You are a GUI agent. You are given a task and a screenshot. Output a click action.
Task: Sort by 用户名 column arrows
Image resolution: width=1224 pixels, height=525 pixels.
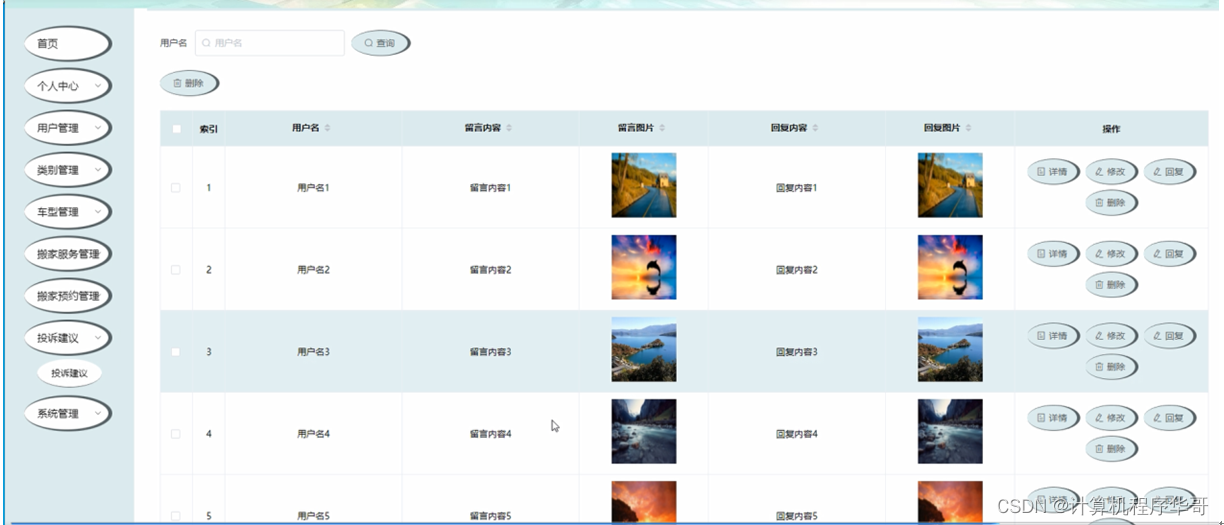(x=327, y=128)
